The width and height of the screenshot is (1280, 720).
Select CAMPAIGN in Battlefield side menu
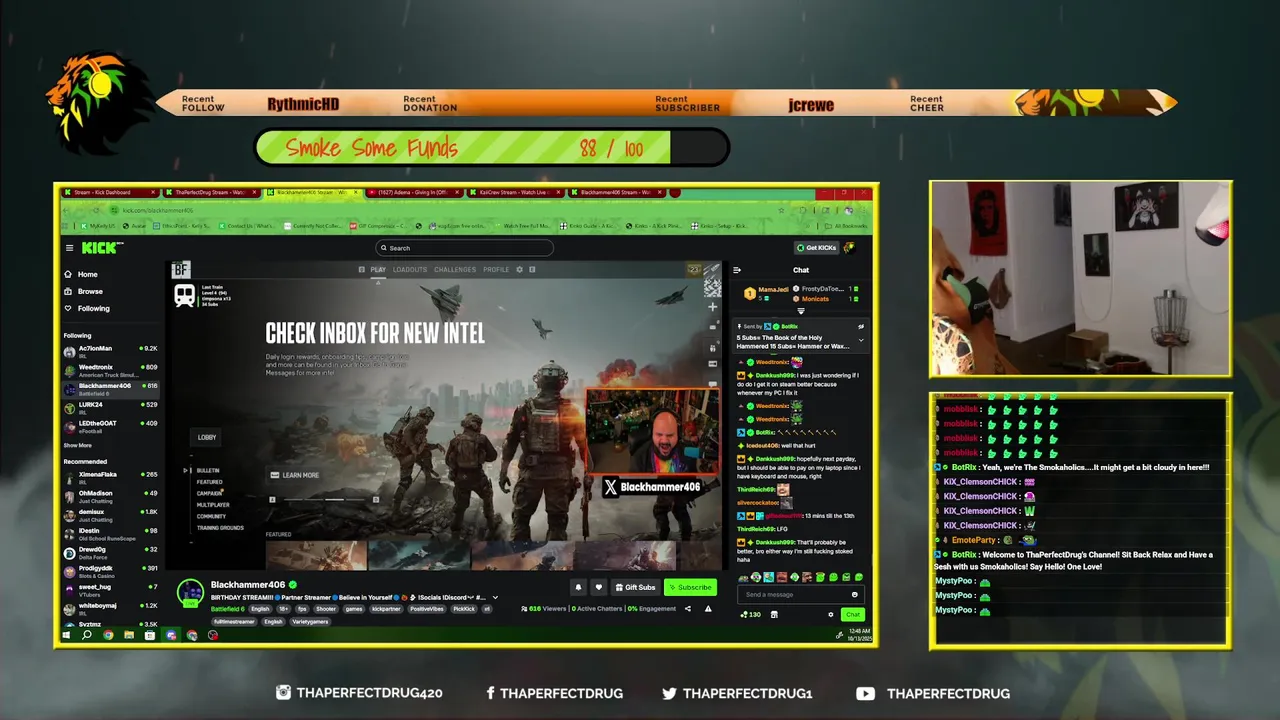(210, 493)
